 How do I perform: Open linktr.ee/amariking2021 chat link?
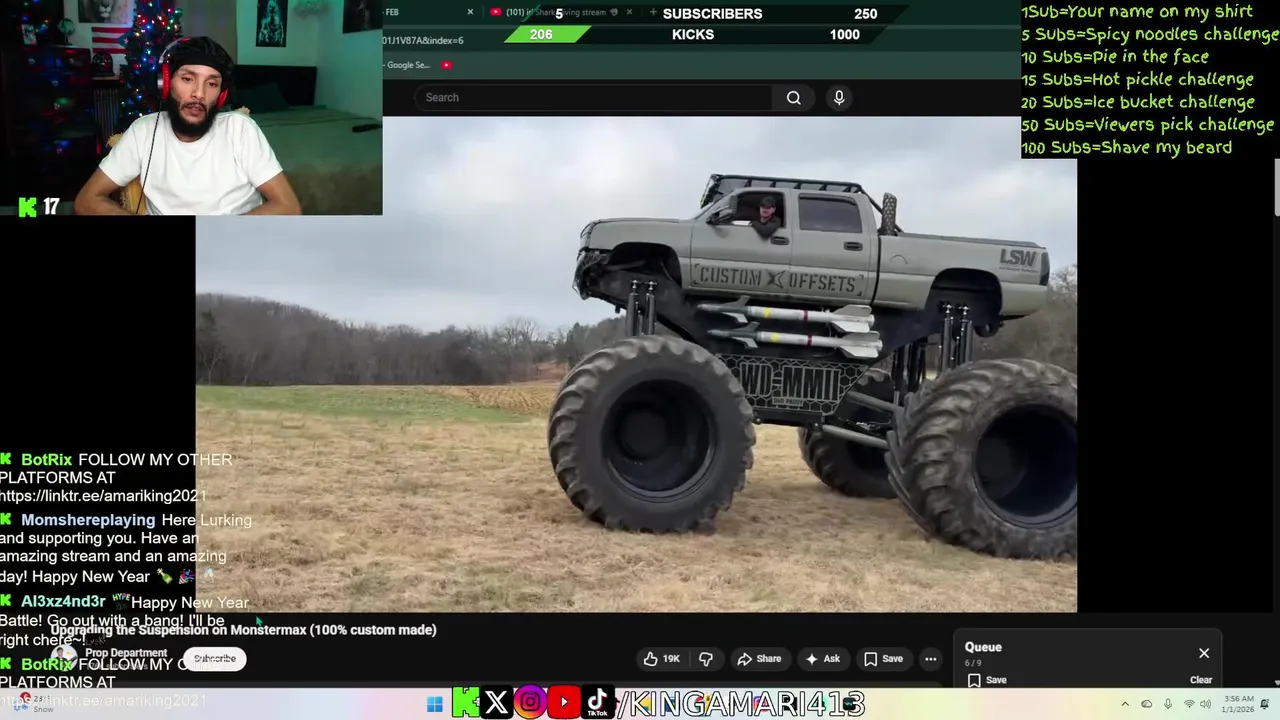pos(103,496)
